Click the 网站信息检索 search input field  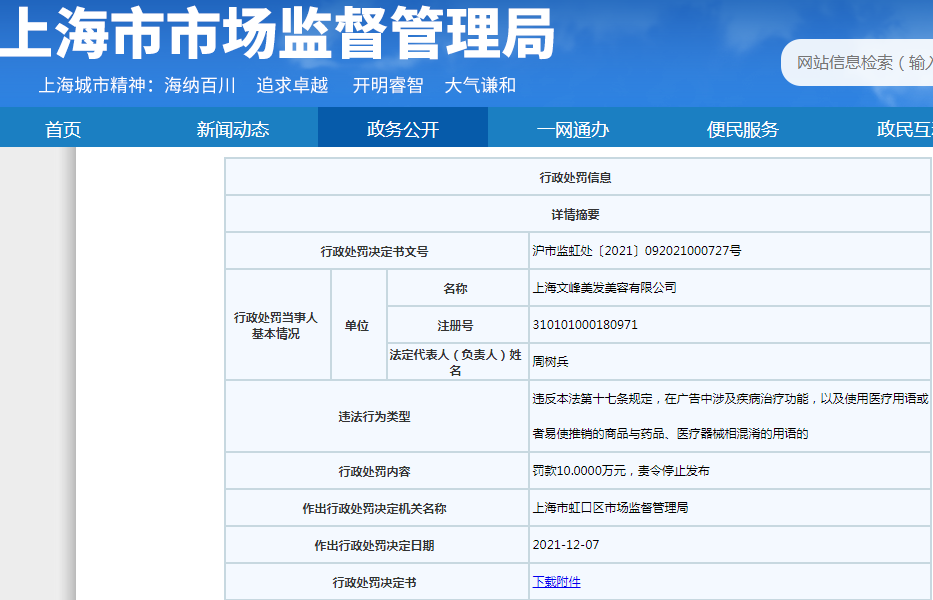tap(862, 62)
